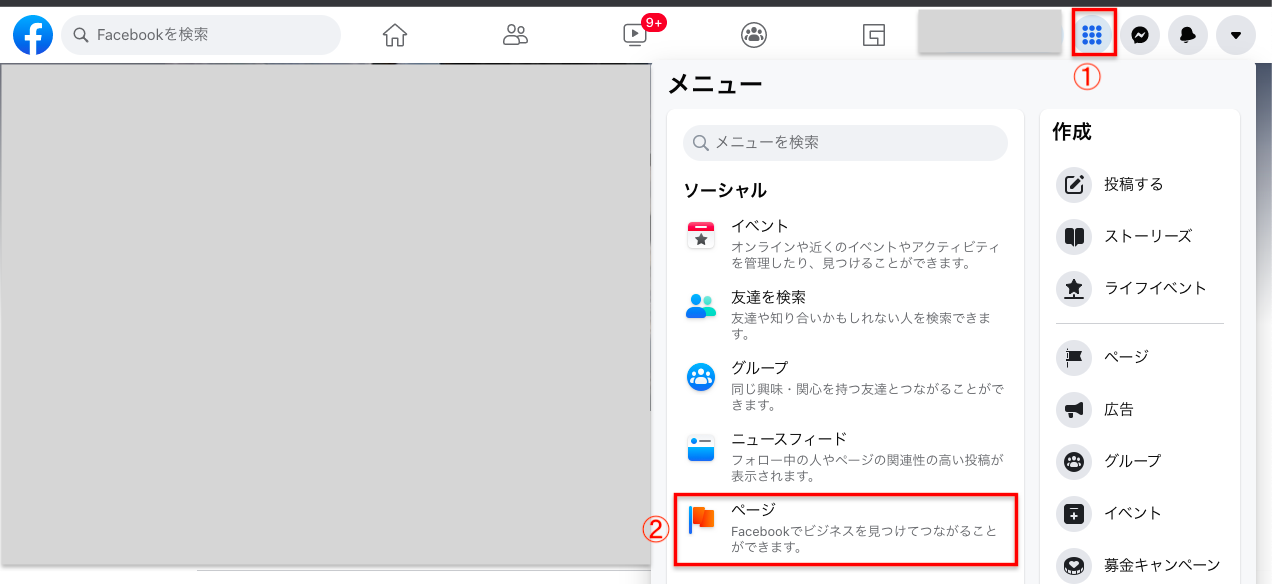Open the Home feed icon

point(395,35)
